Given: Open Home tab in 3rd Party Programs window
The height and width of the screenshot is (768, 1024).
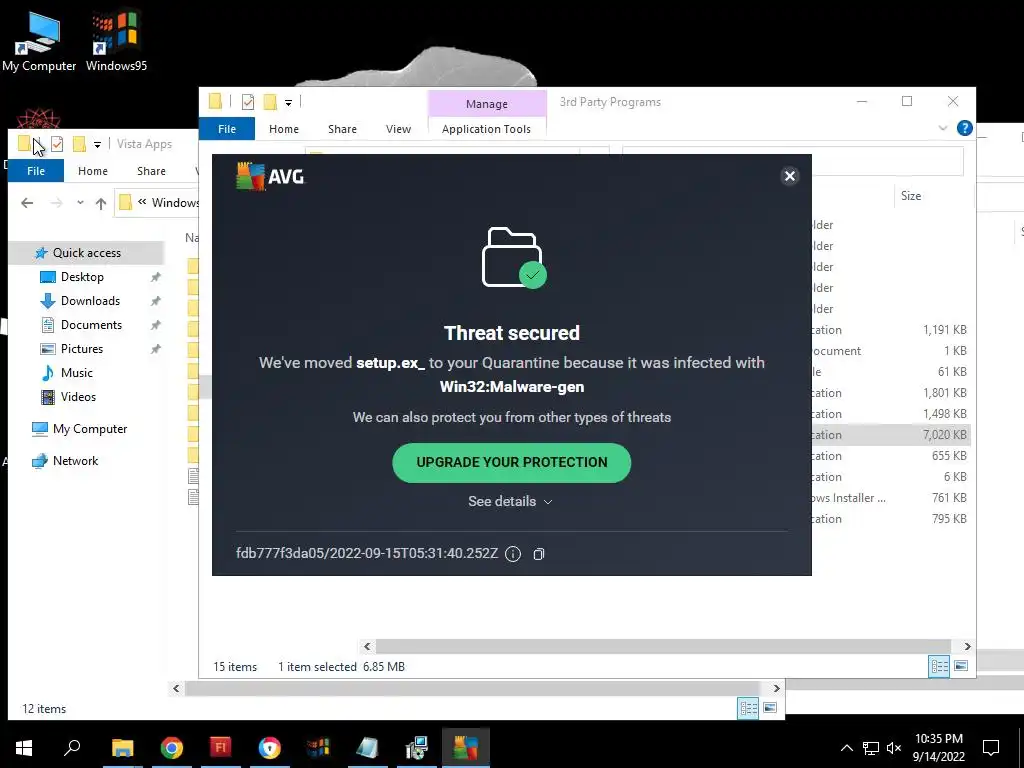Looking at the screenshot, I should tap(283, 129).
